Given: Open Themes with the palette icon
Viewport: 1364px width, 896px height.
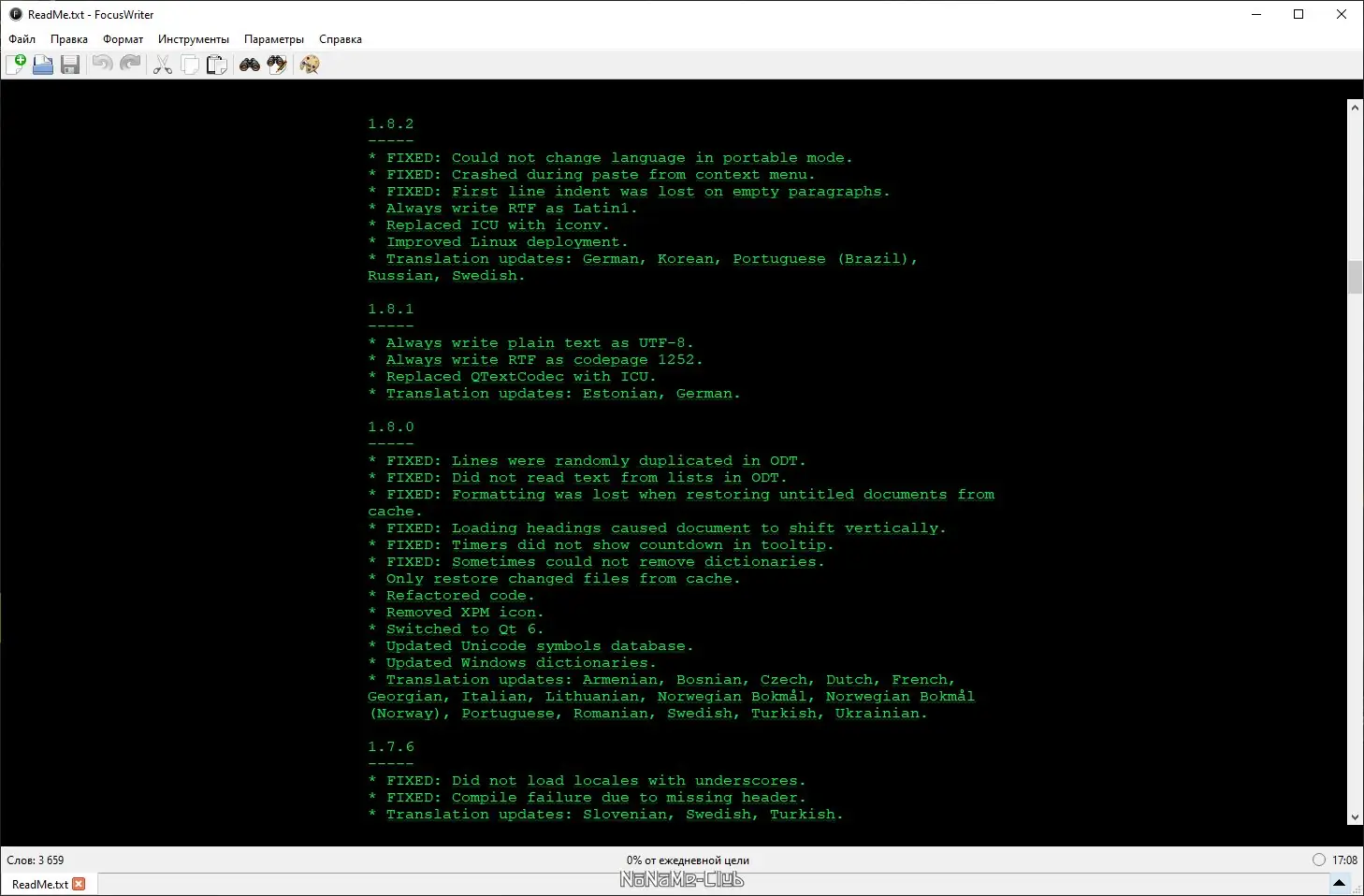Looking at the screenshot, I should pos(310,65).
